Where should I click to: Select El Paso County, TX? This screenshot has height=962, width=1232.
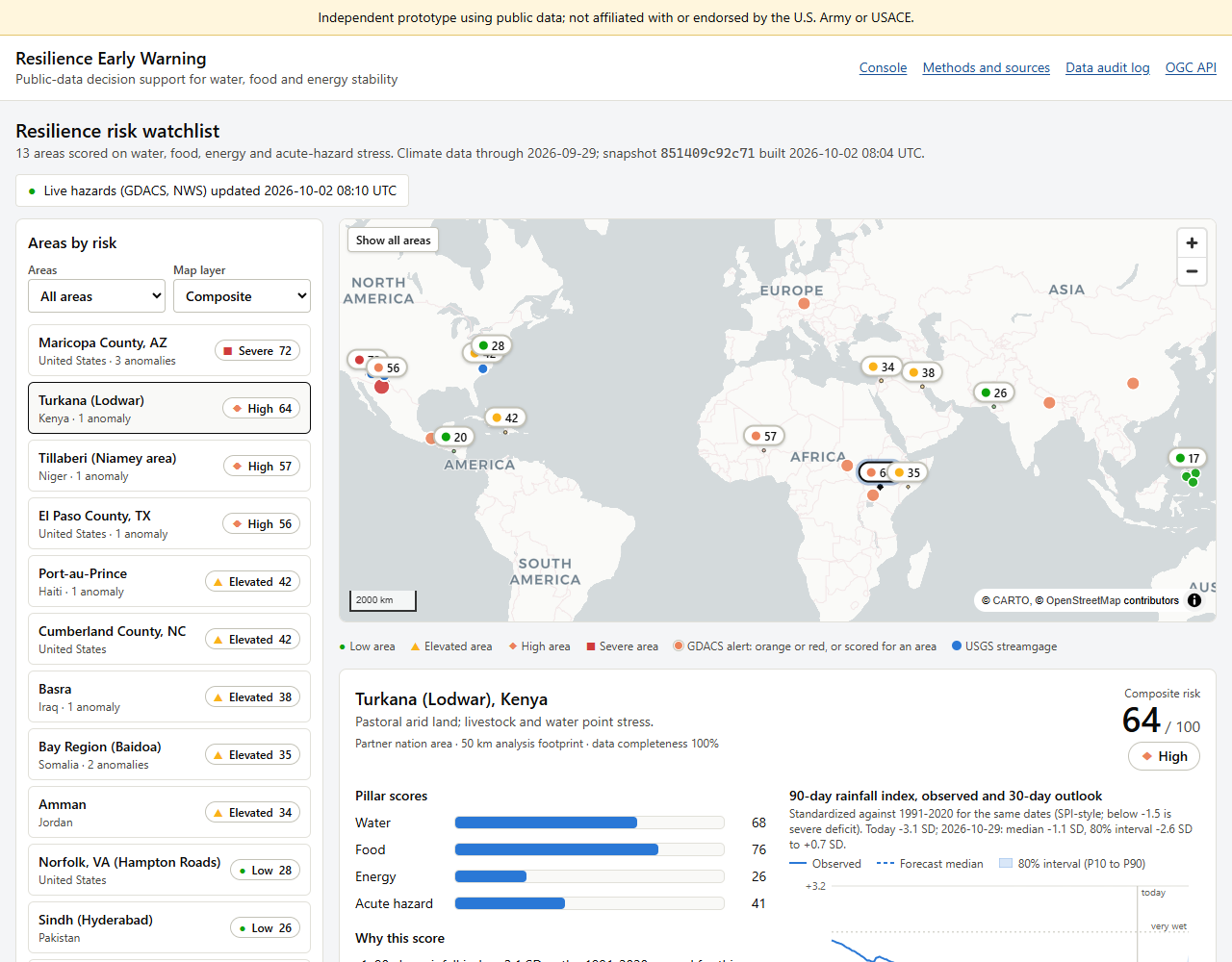click(x=169, y=523)
